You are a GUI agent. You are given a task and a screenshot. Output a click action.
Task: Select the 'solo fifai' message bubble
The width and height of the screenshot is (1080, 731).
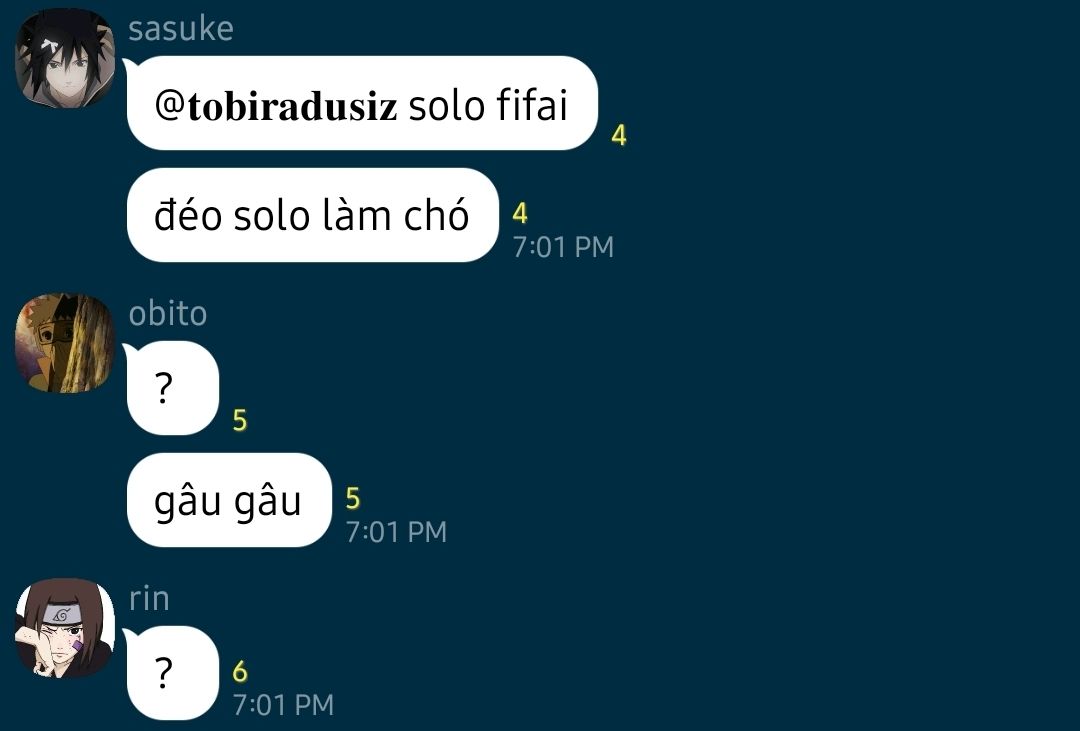tap(362, 103)
